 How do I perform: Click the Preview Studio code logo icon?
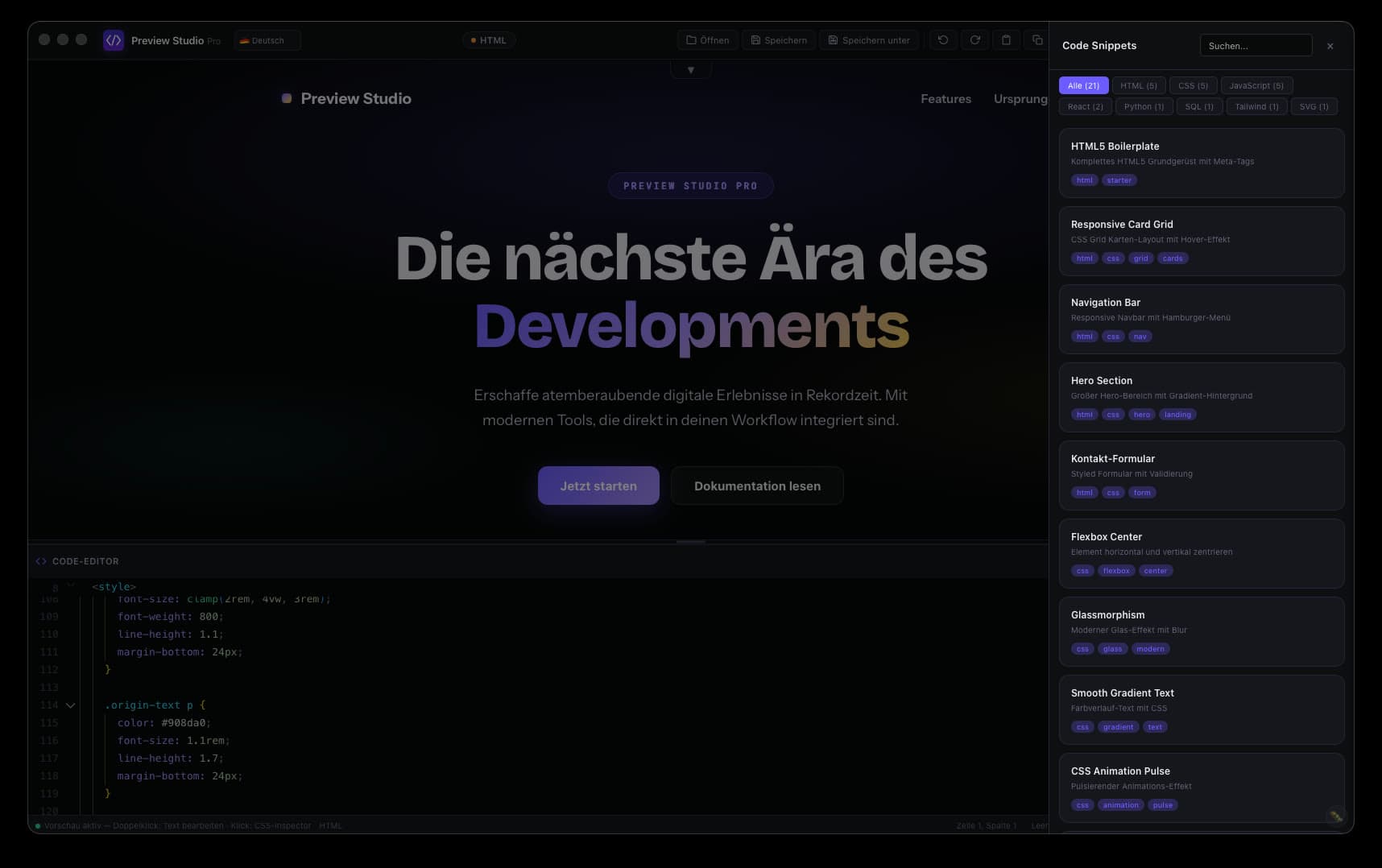tap(114, 40)
